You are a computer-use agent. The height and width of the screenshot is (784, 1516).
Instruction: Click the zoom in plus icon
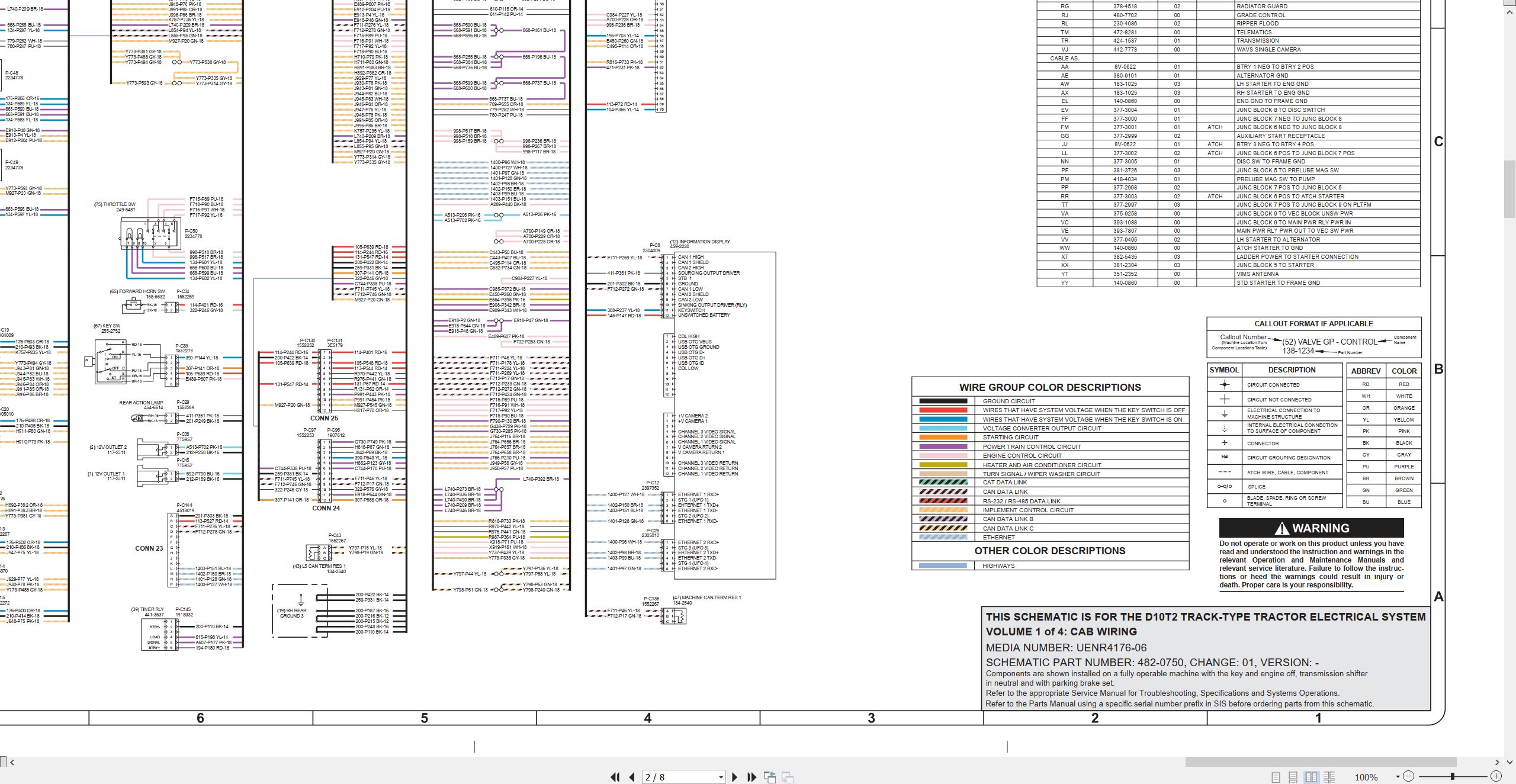[x=1496, y=776]
